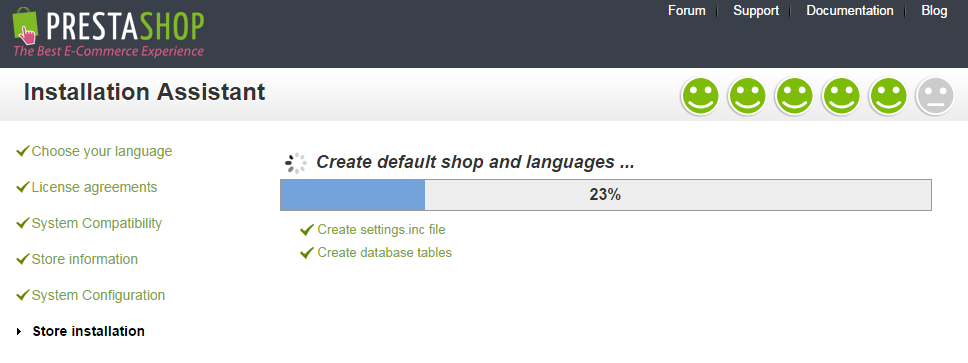Viewport: 968px width, 363px height.
Task: Click the third green smiley step indicator
Action: coord(794,97)
